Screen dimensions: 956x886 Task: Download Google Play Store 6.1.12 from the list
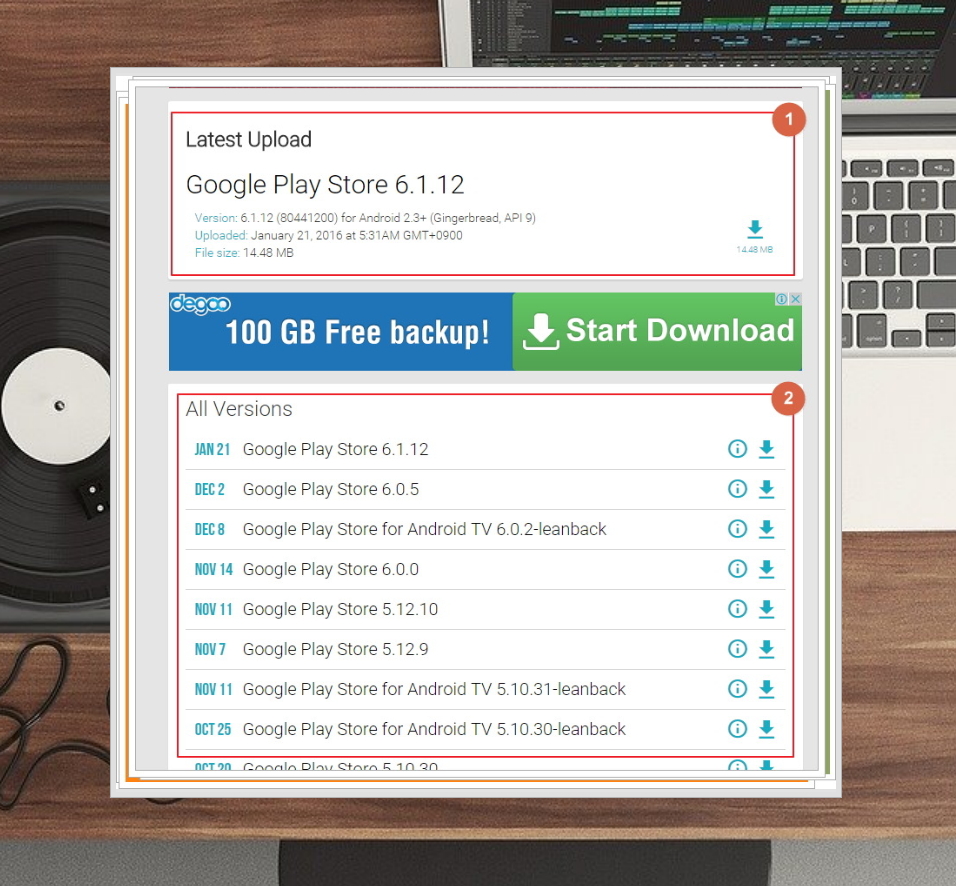point(766,449)
